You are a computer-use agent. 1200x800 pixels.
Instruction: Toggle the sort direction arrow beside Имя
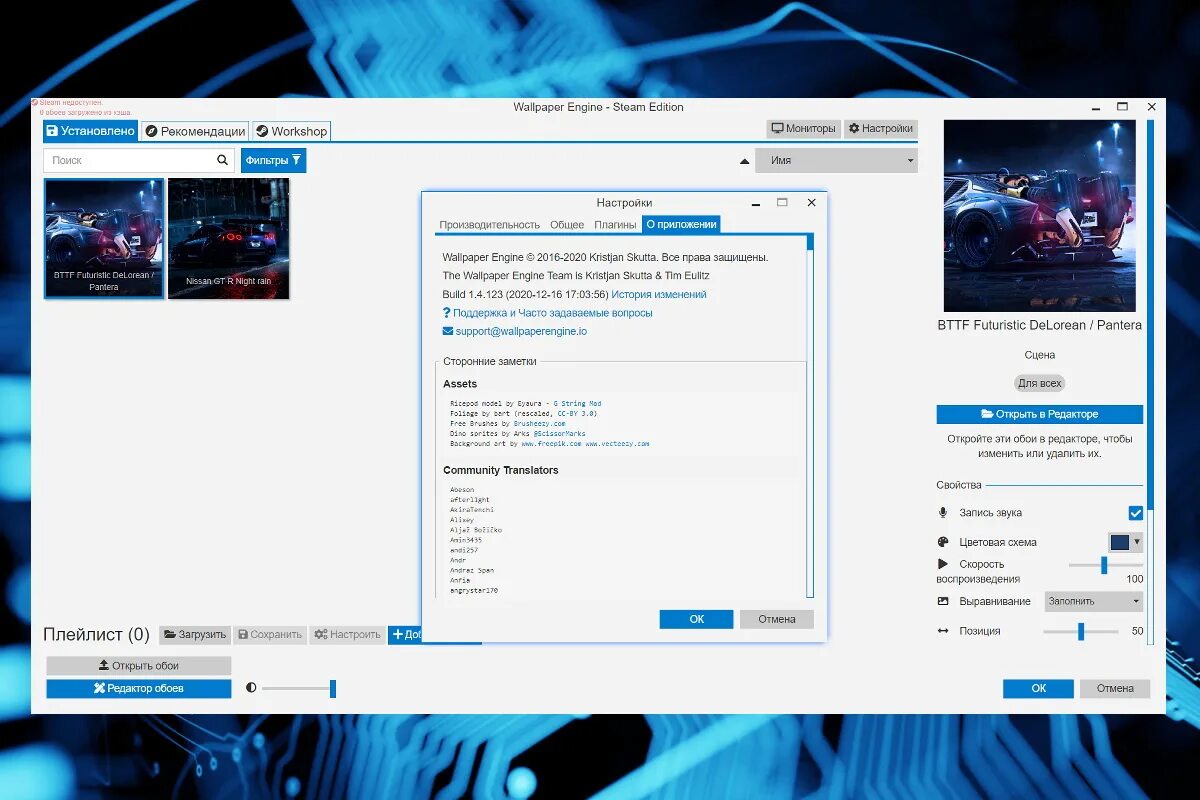[x=744, y=161]
